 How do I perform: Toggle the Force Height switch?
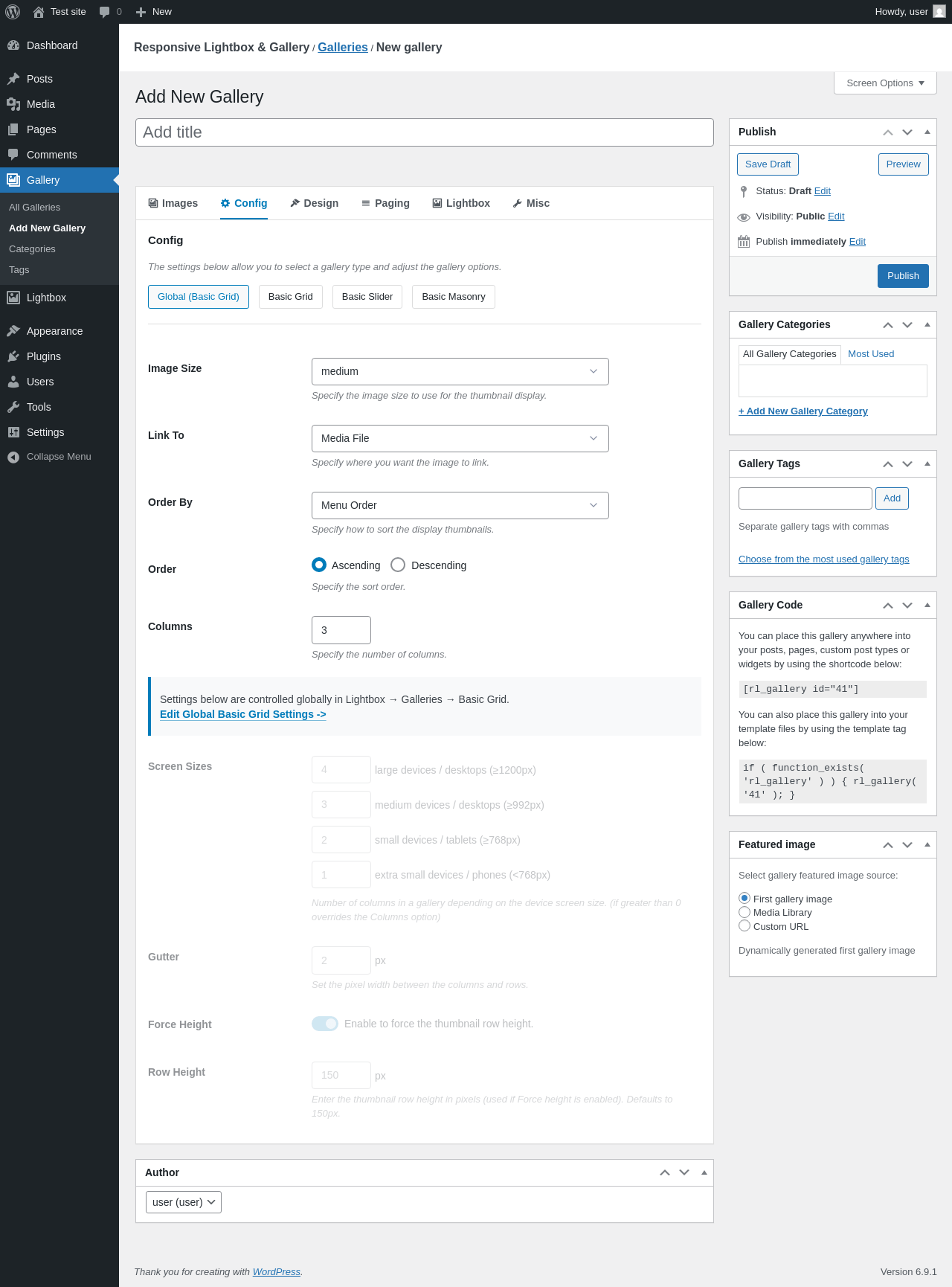tap(325, 1024)
